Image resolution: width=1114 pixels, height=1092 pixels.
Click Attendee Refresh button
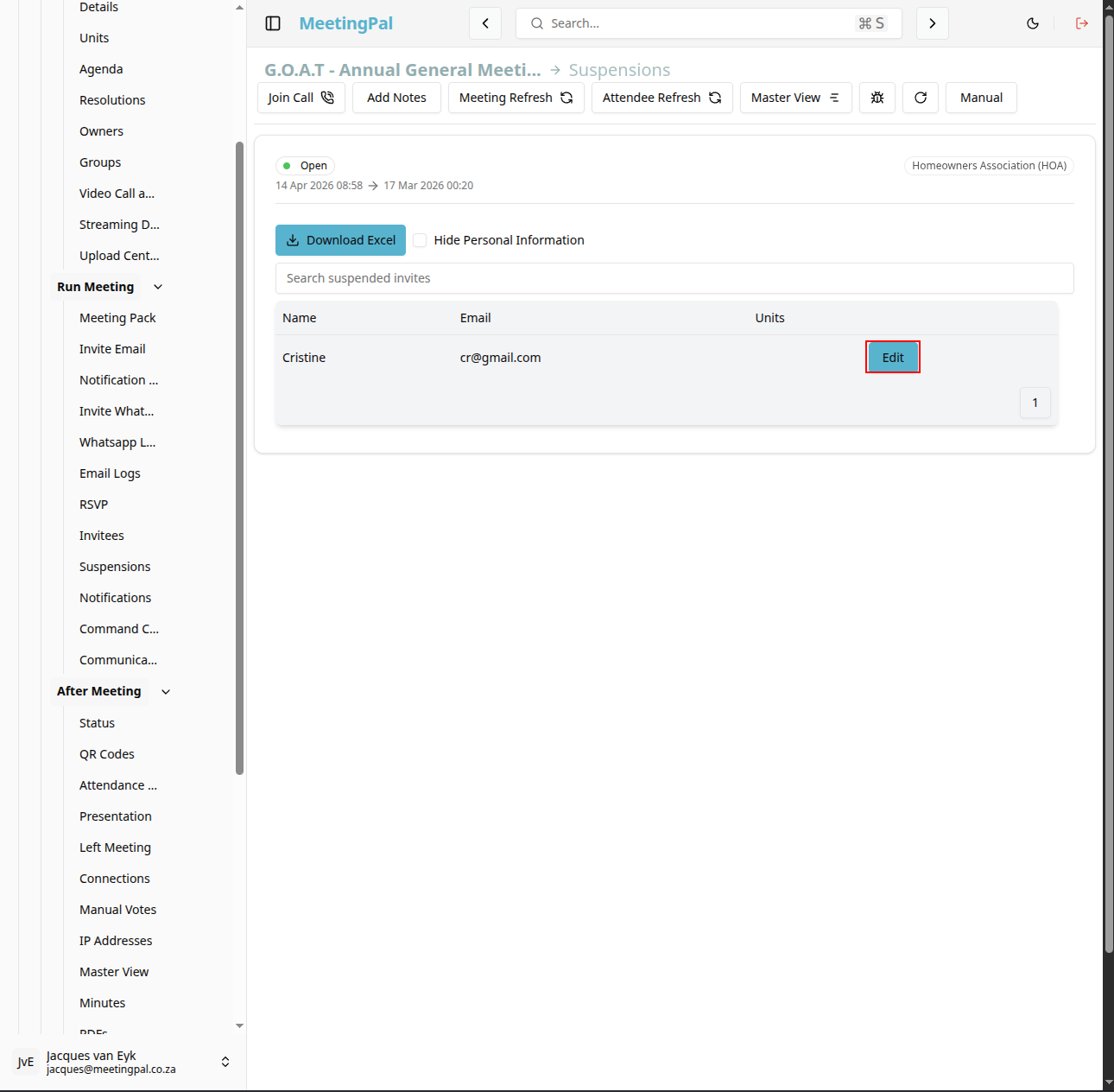[662, 98]
